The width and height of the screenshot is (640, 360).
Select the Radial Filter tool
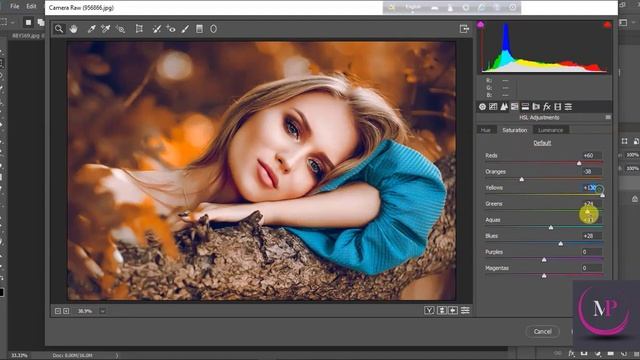(x=213, y=29)
